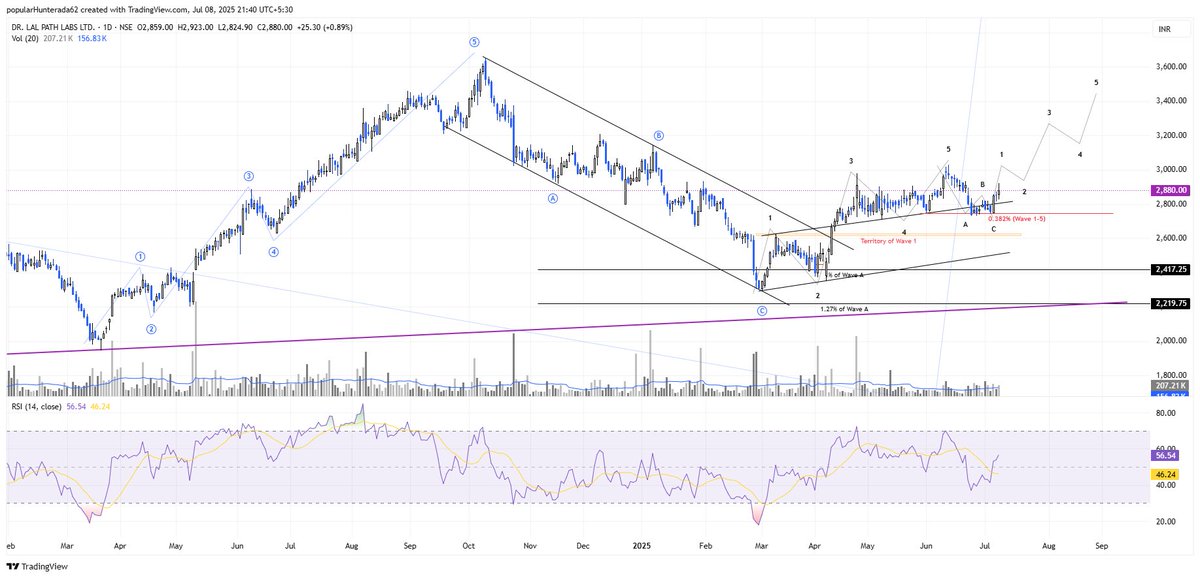This screenshot has width=1200, height=578.
Task: Click the uncircled C corrective wave label
Action: [x=993, y=229]
